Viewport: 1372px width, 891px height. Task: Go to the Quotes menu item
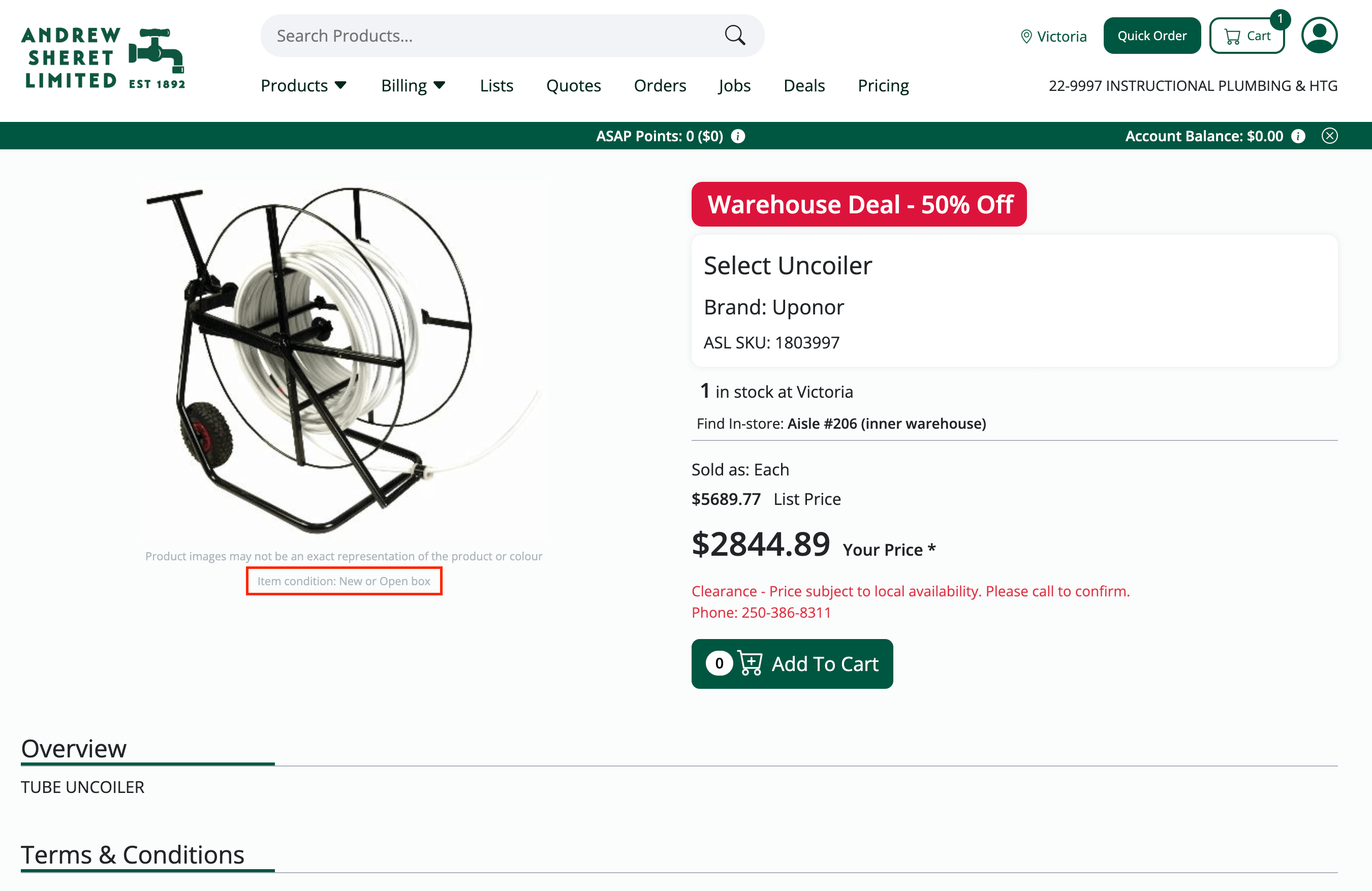click(573, 85)
